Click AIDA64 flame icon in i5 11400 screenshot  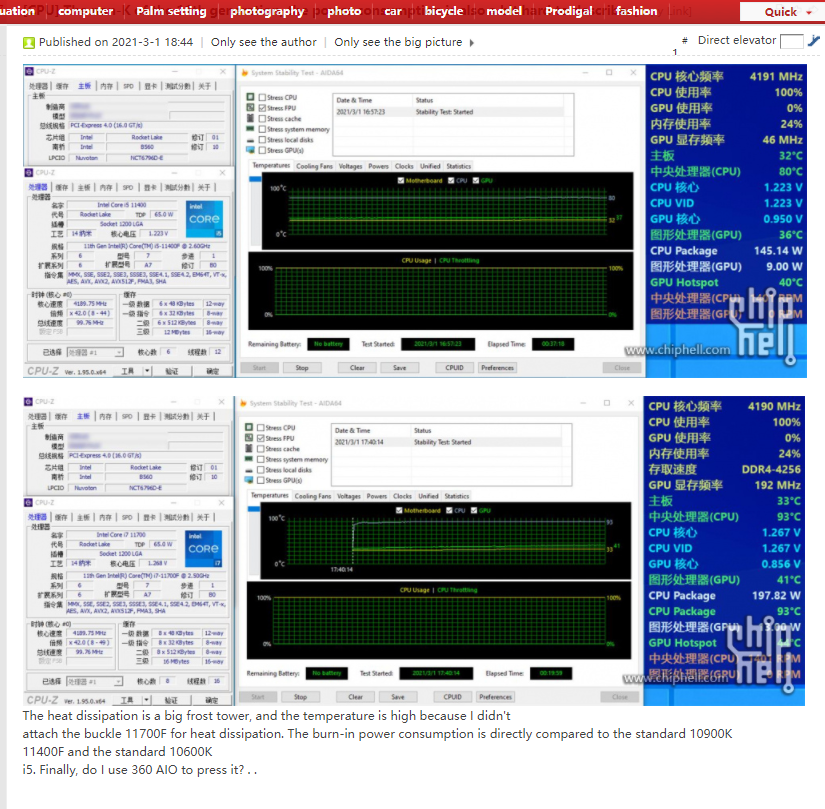[x=245, y=73]
